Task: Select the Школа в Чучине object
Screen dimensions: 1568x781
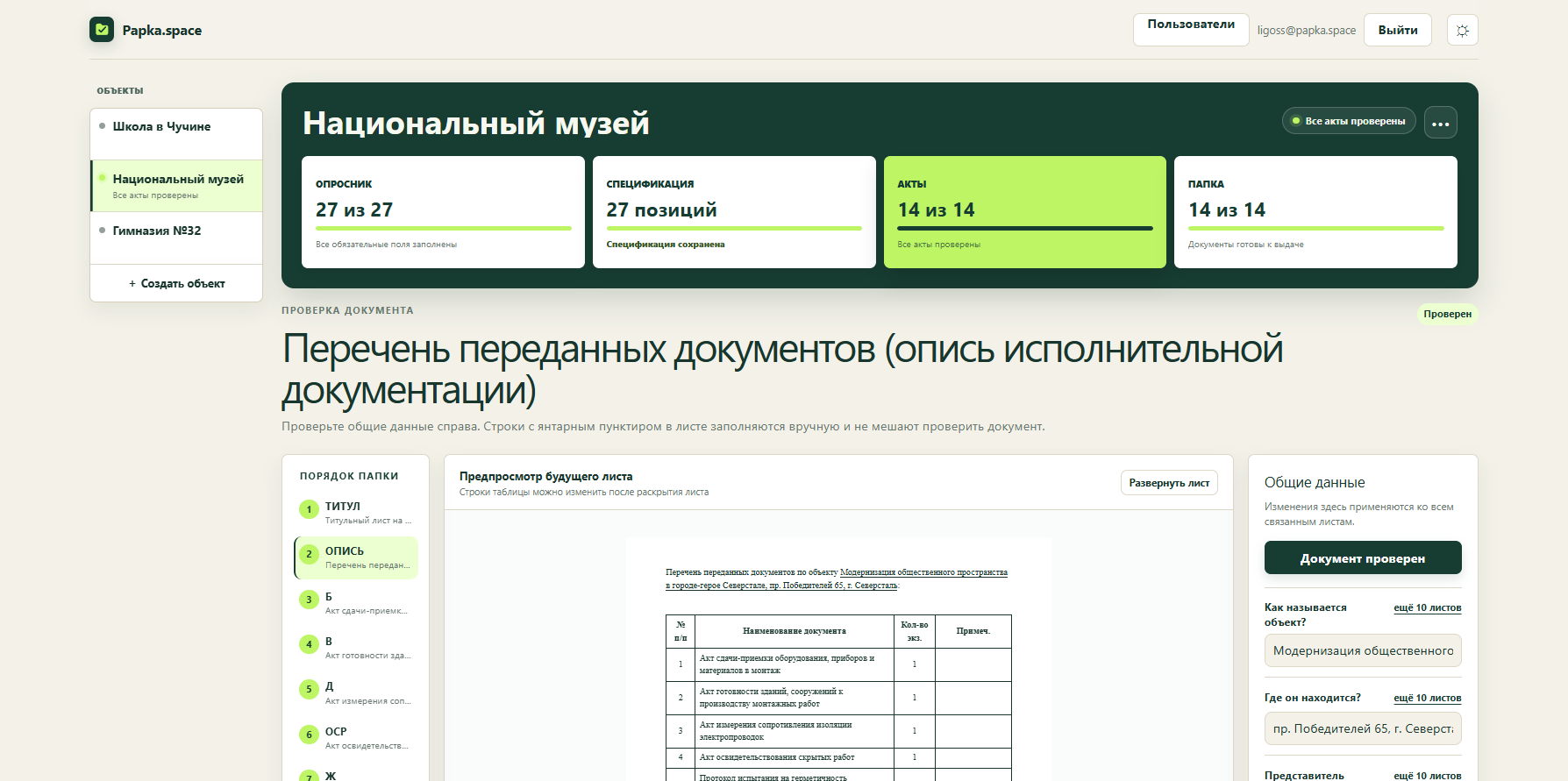Action: pos(176,134)
